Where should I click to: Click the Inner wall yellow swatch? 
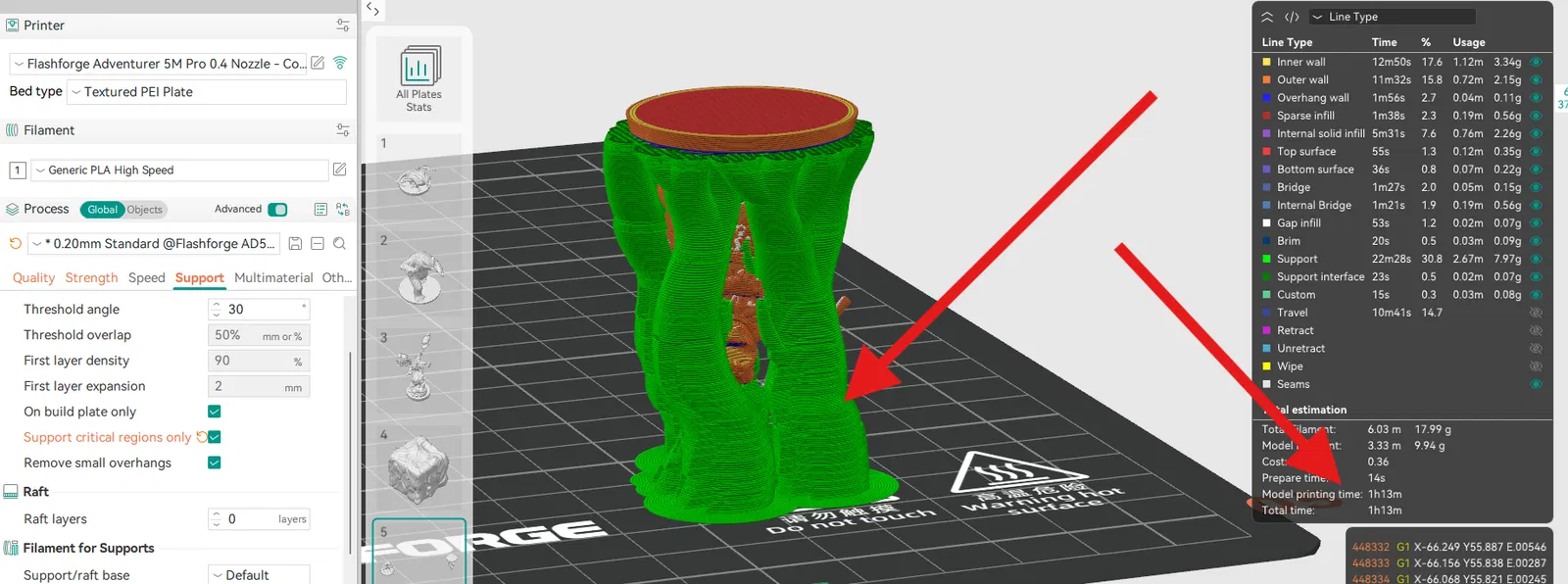1266,62
